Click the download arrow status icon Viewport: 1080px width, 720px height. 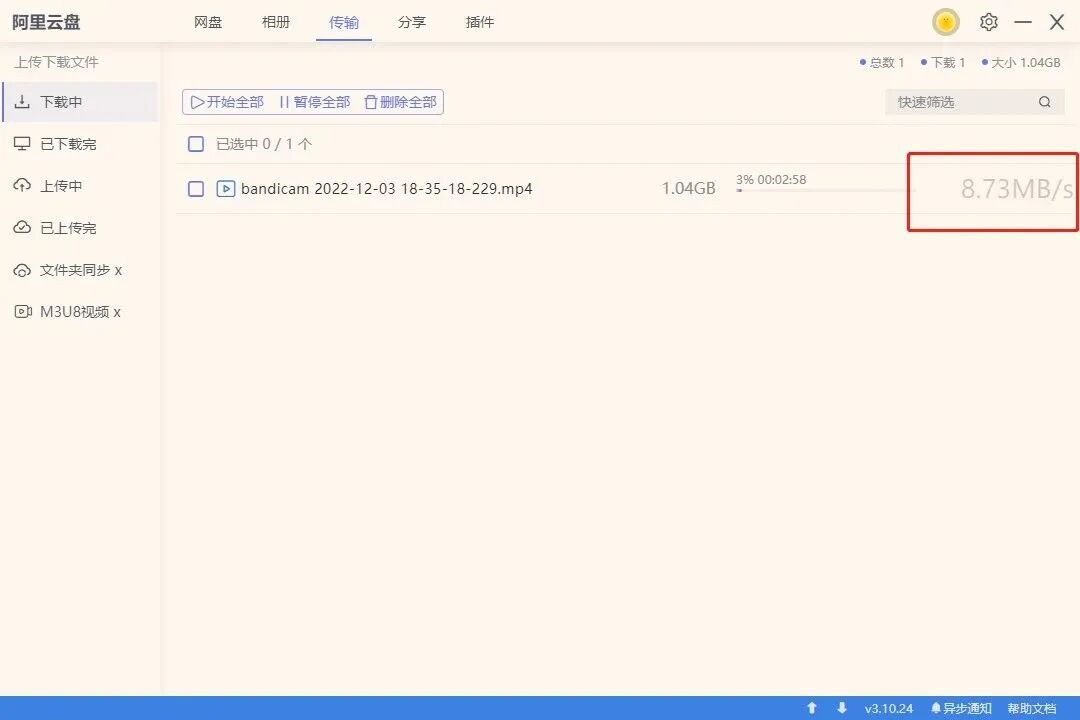click(842, 708)
